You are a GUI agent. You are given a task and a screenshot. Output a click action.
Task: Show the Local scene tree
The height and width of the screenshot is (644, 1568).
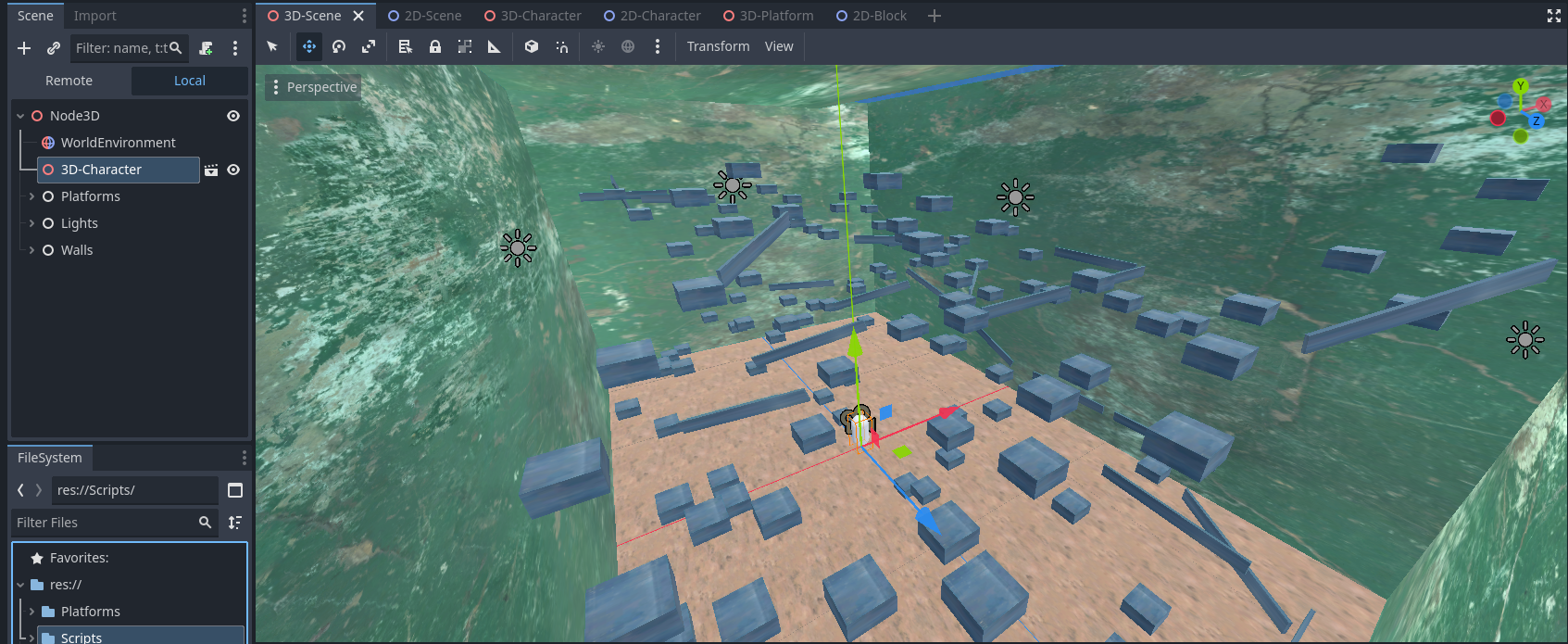tap(190, 81)
